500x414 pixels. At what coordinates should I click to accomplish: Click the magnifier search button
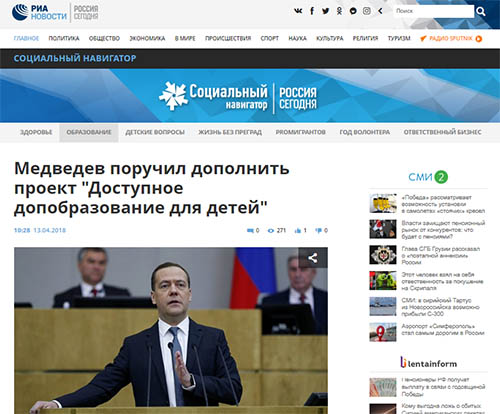coord(480,12)
